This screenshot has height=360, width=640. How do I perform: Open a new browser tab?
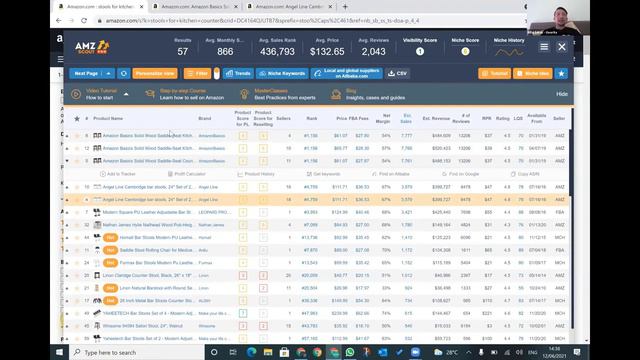pyautogui.click(x=345, y=7)
